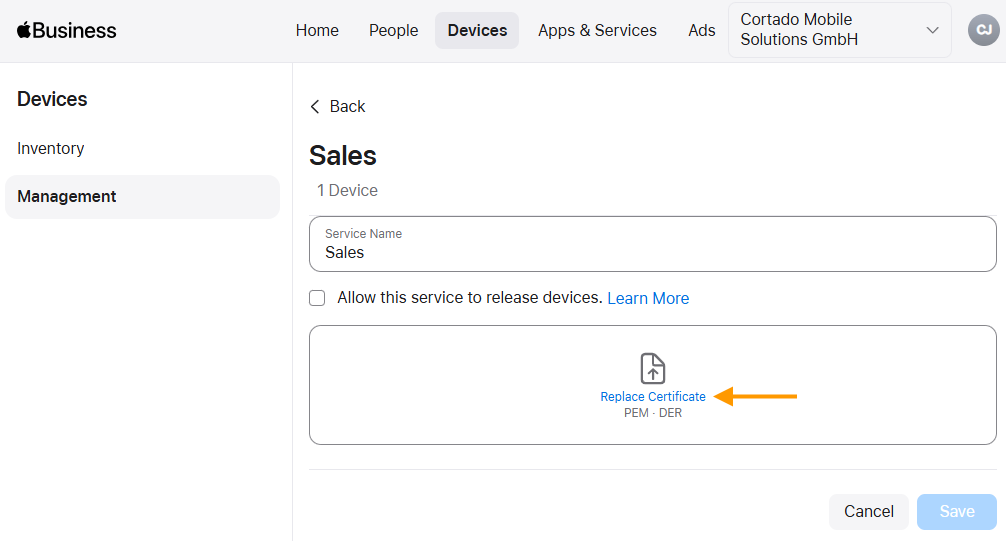Switch to the Ads tab
The image size is (1006, 541).
tap(701, 30)
